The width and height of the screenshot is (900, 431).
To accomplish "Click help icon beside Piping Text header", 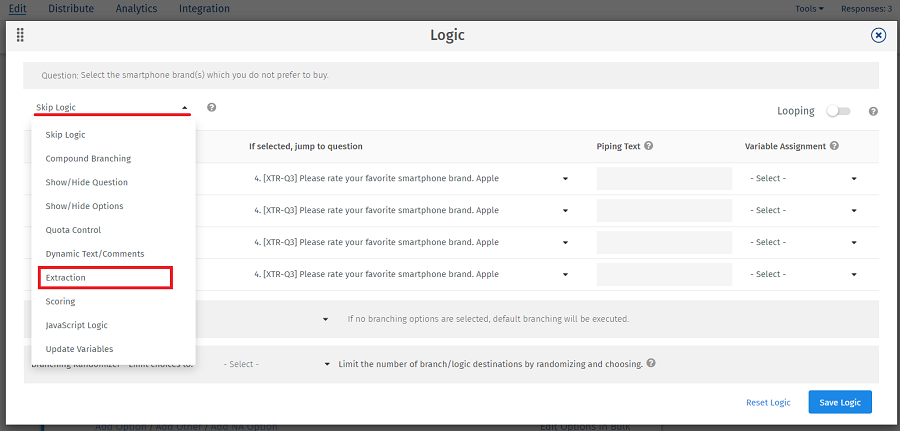I will [x=649, y=146].
